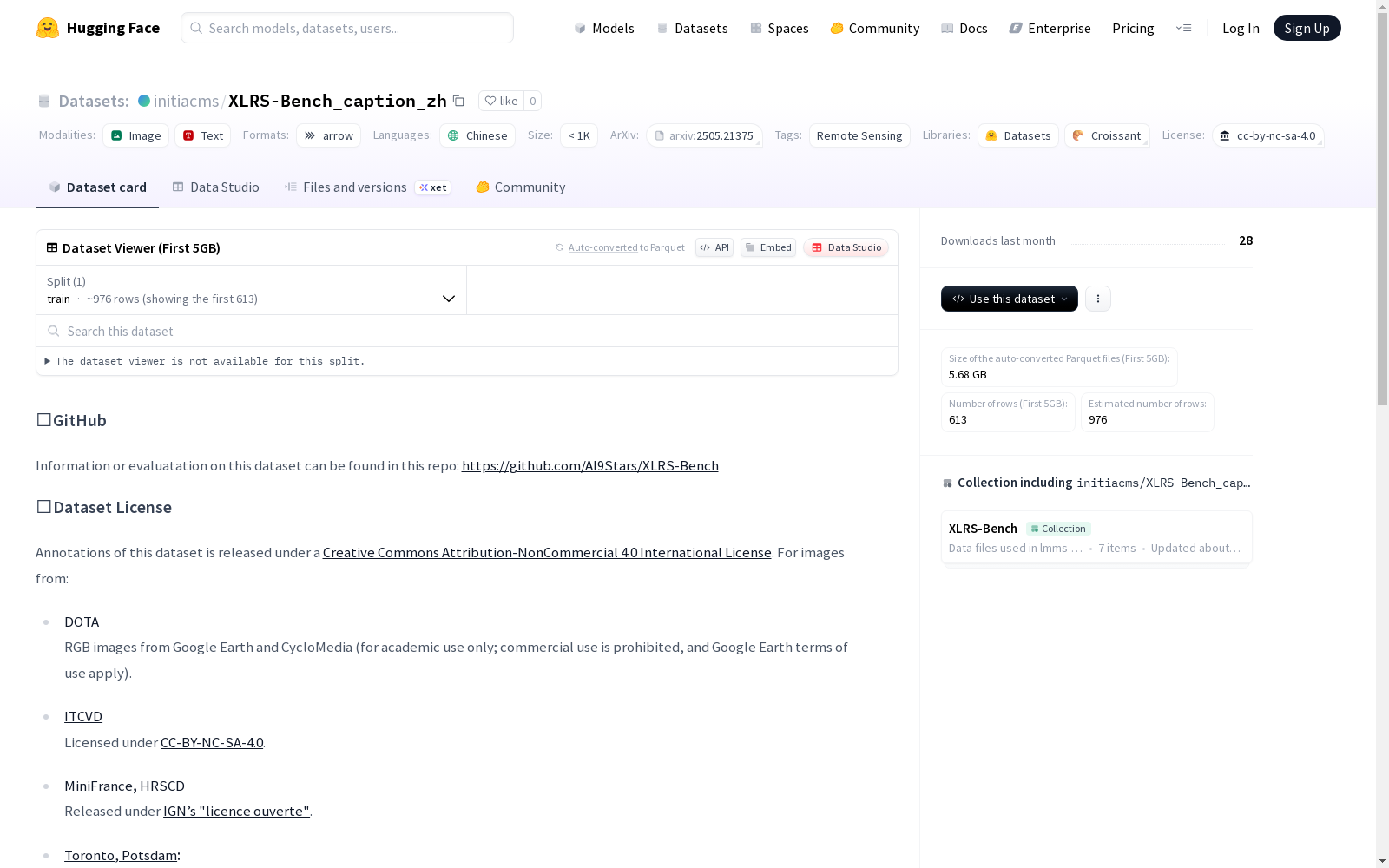Click the Log In link
The width and height of the screenshot is (1389, 868).
click(1241, 28)
